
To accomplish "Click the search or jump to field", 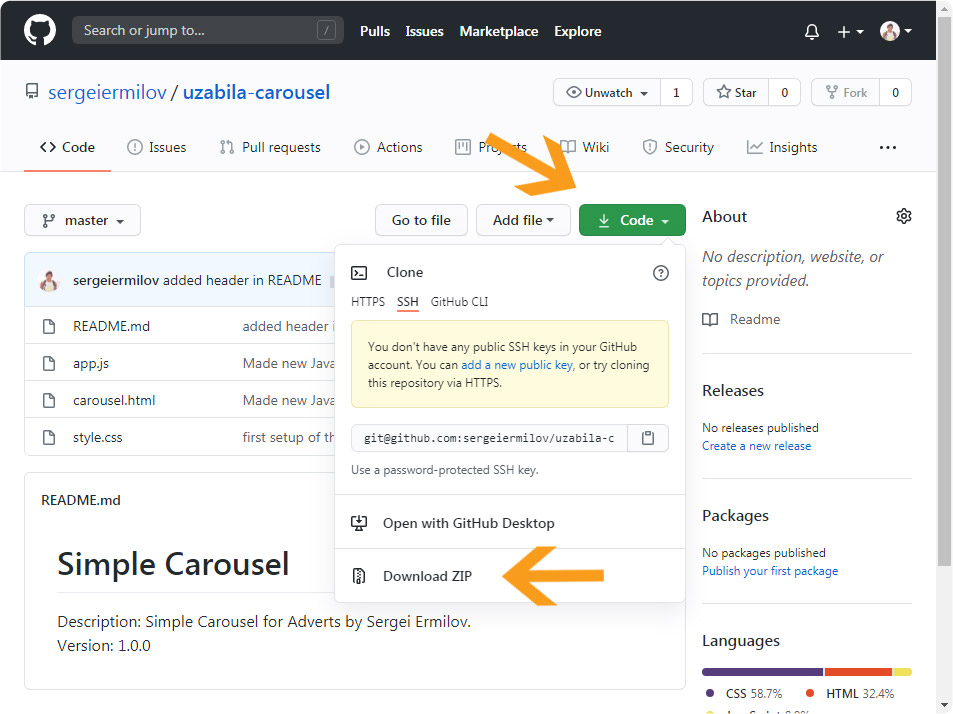I will [x=200, y=30].
